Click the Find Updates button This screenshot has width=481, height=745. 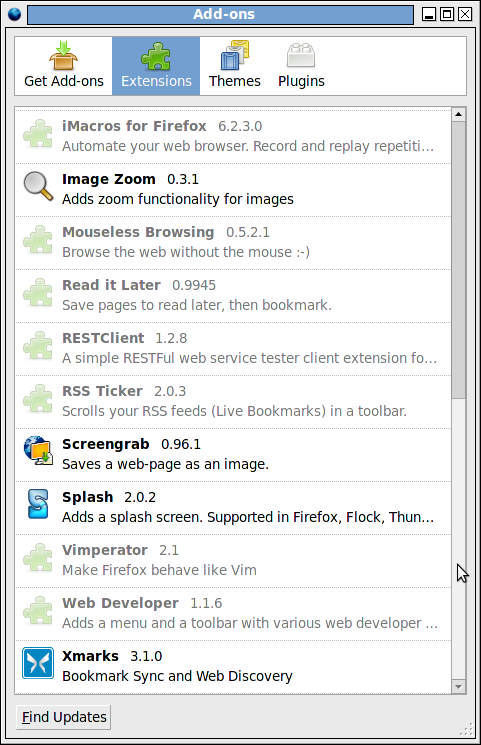click(64, 717)
